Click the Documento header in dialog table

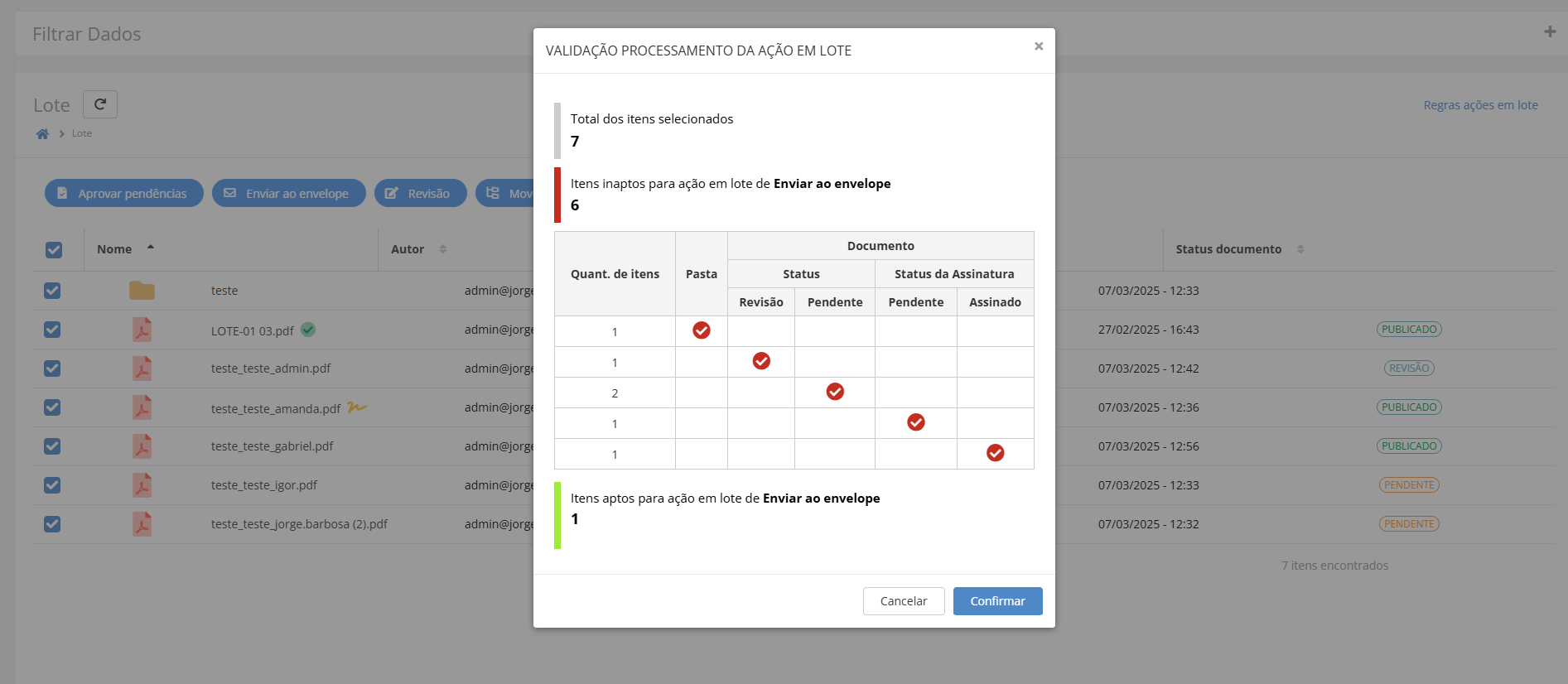click(880, 246)
